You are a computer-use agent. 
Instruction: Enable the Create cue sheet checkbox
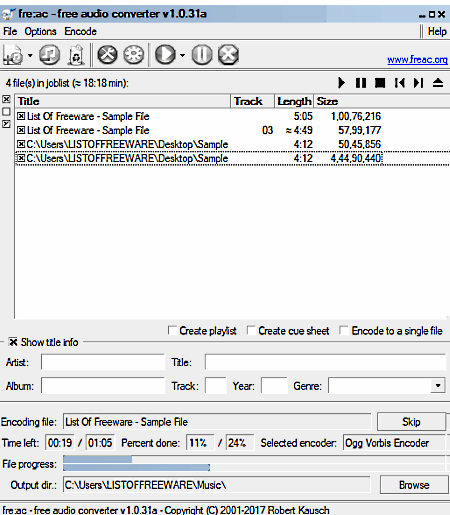(251, 330)
